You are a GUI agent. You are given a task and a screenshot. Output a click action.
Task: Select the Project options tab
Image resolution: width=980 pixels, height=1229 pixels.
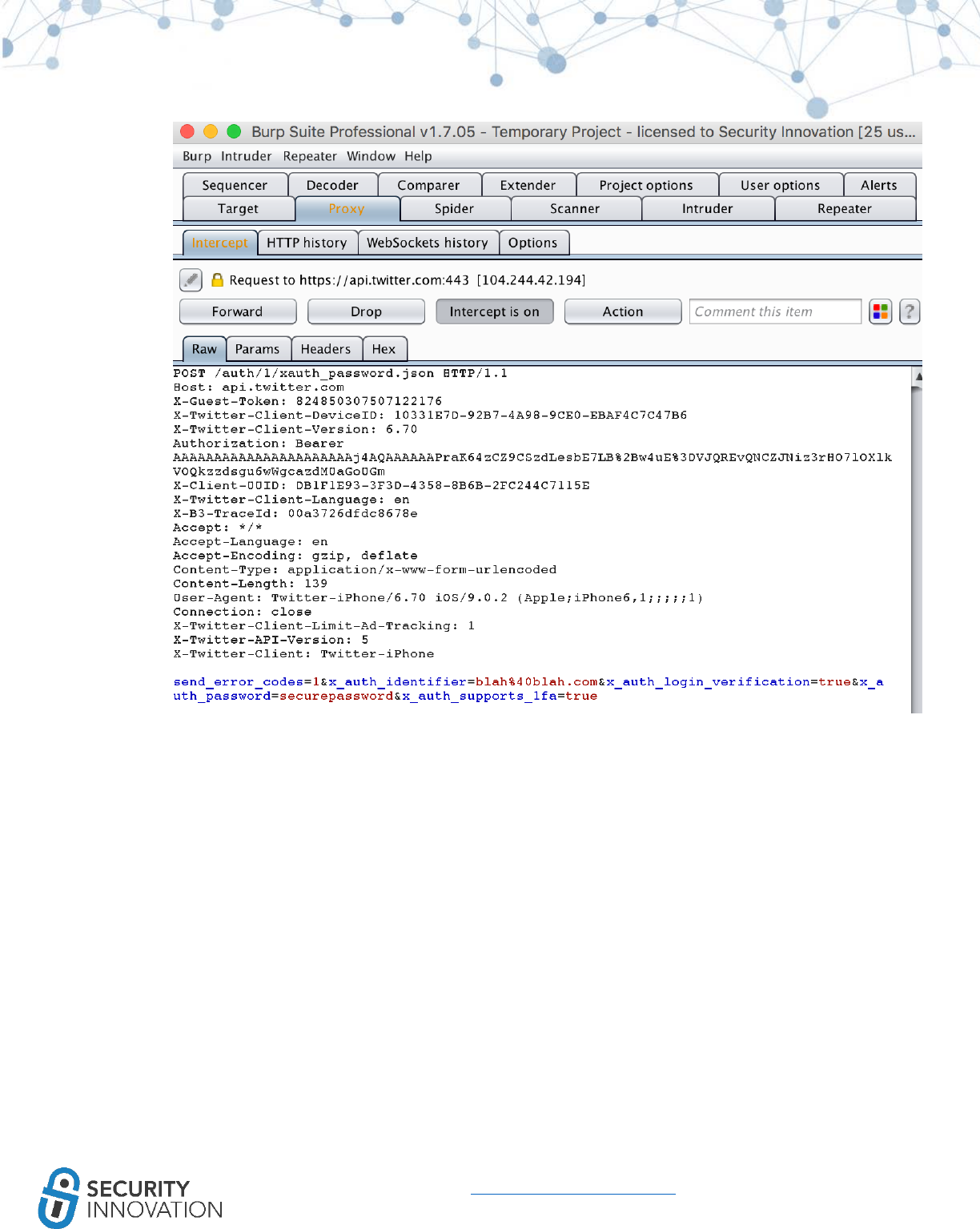click(647, 185)
